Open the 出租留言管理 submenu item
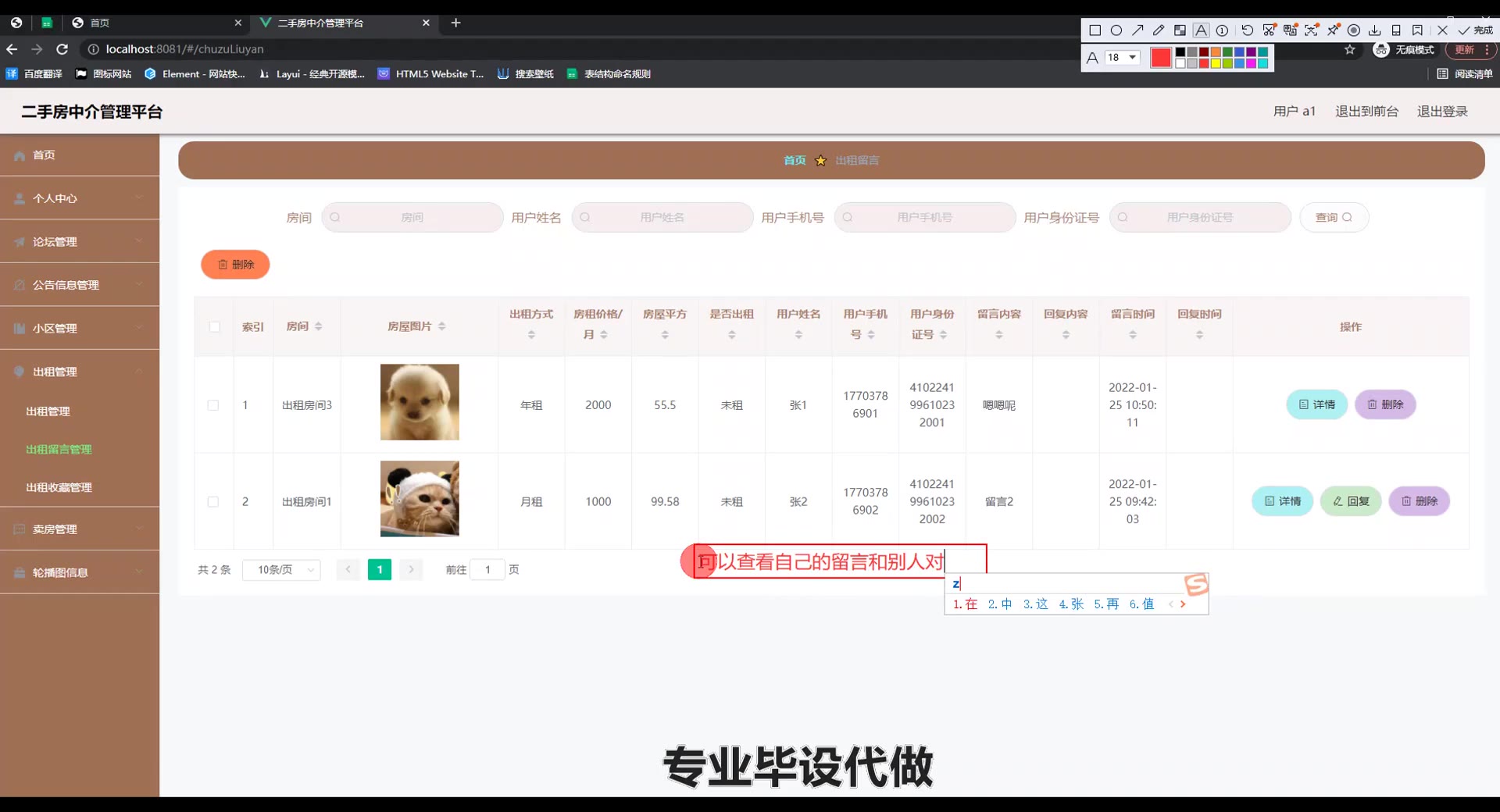The image size is (1500, 812). 80,450
